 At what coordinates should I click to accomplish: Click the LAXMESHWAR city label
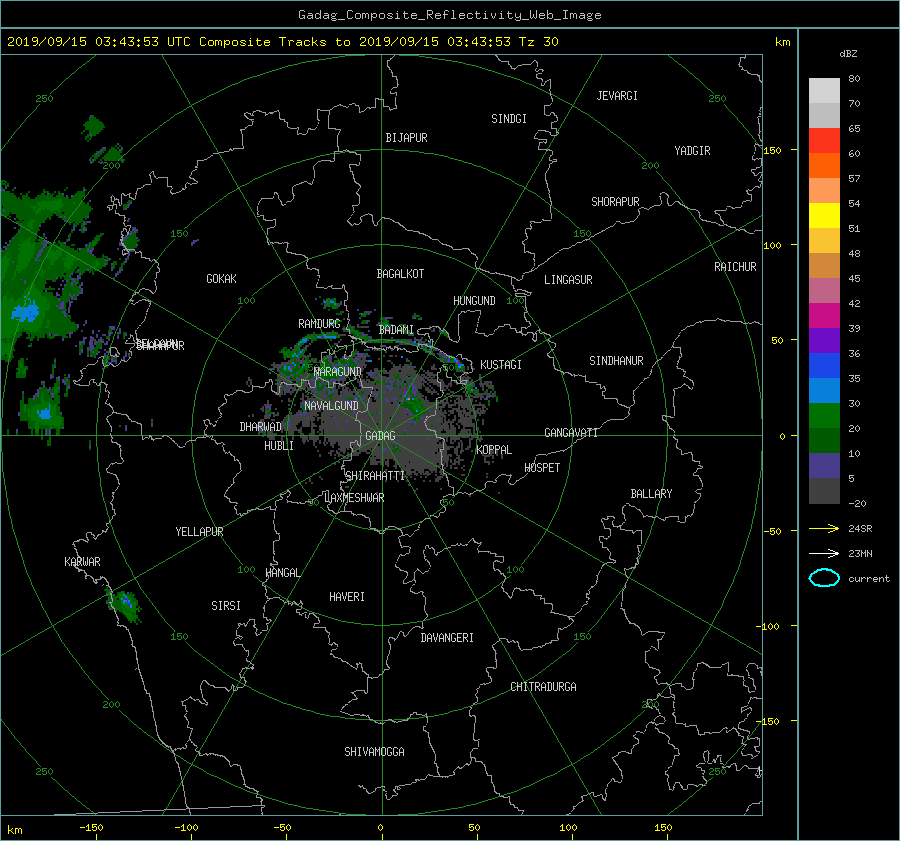pyautogui.click(x=354, y=498)
